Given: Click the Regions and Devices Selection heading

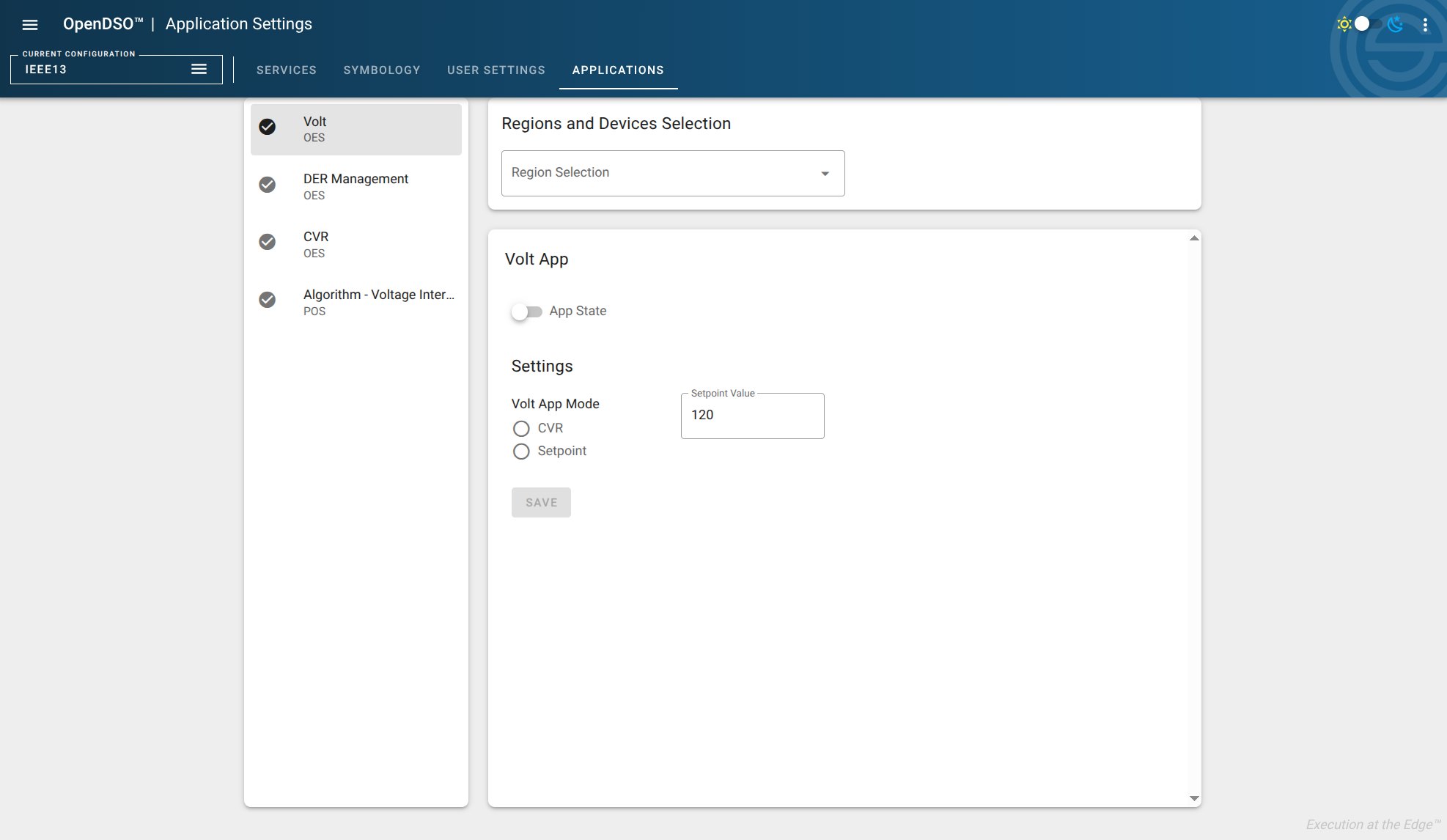Looking at the screenshot, I should click(616, 124).
